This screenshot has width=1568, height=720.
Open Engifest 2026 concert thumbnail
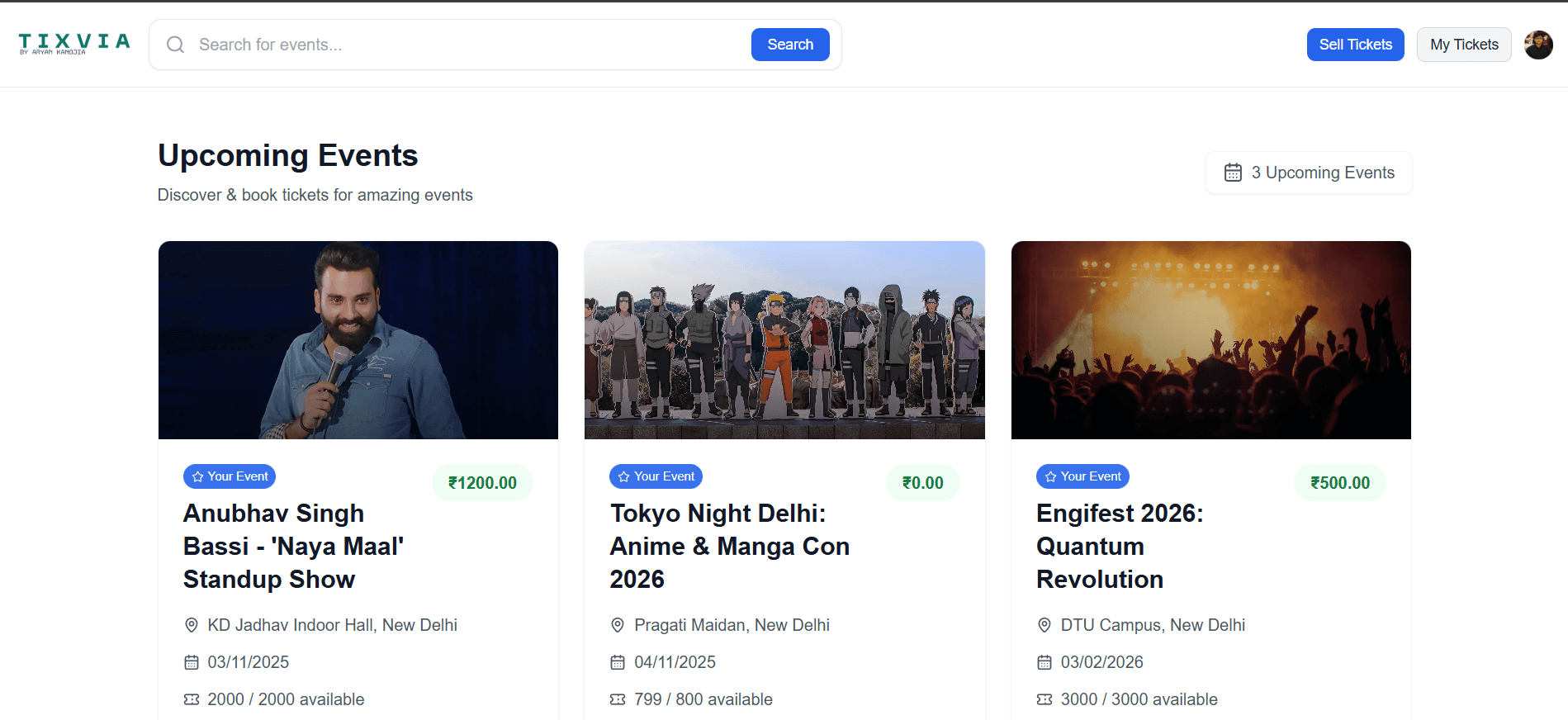pyautogui.click(x=1211, y=340)
